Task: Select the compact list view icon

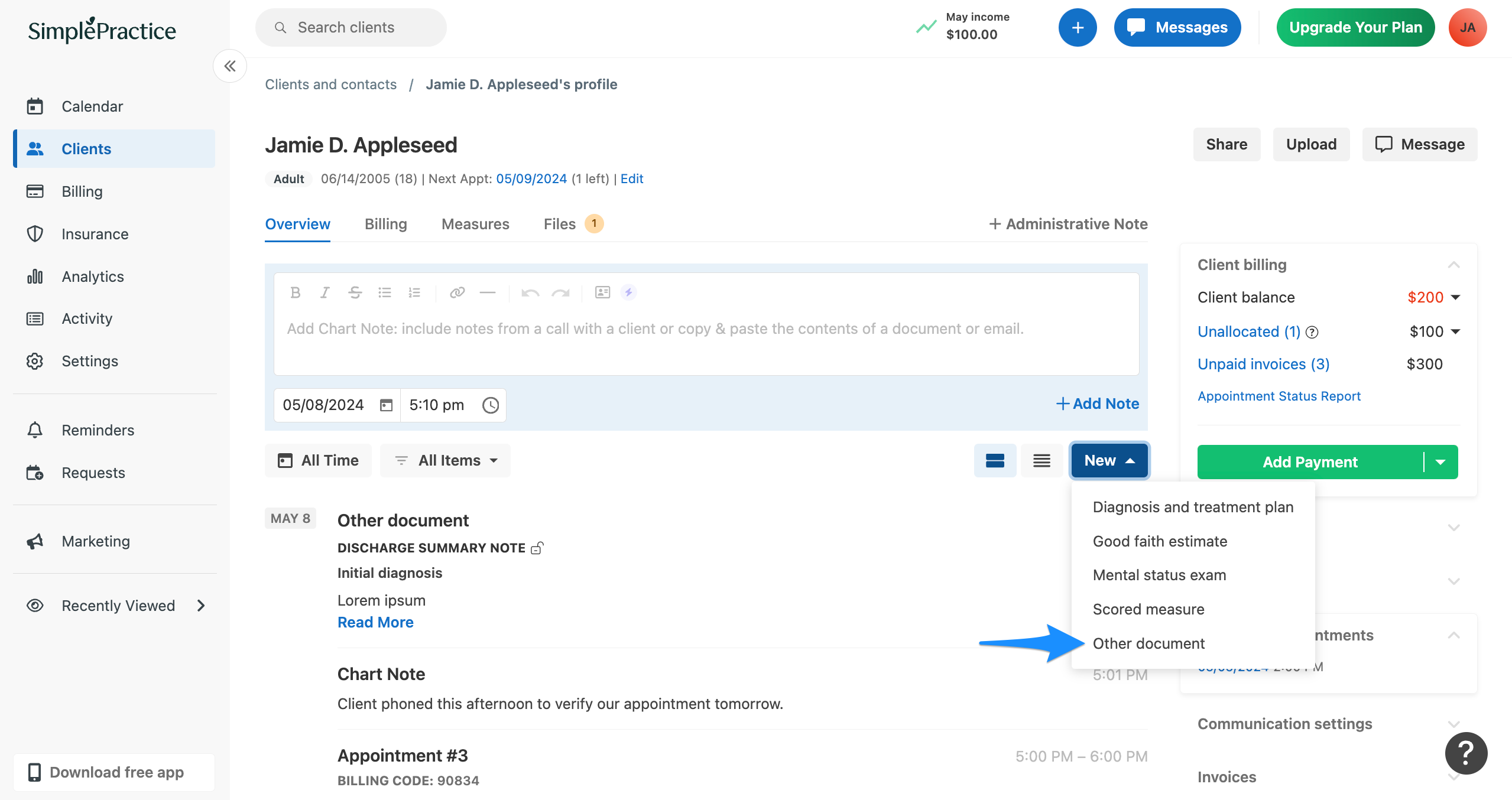Action: [1041, 460]
